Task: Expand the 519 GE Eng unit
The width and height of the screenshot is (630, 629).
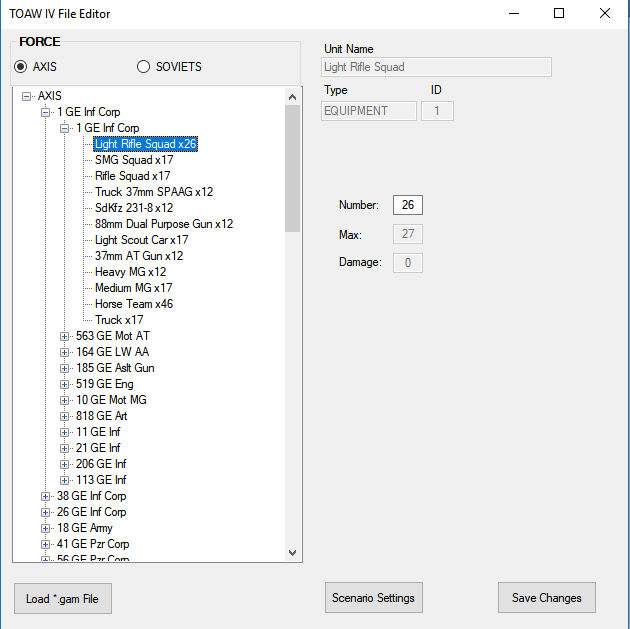Action: click(64, 384)
